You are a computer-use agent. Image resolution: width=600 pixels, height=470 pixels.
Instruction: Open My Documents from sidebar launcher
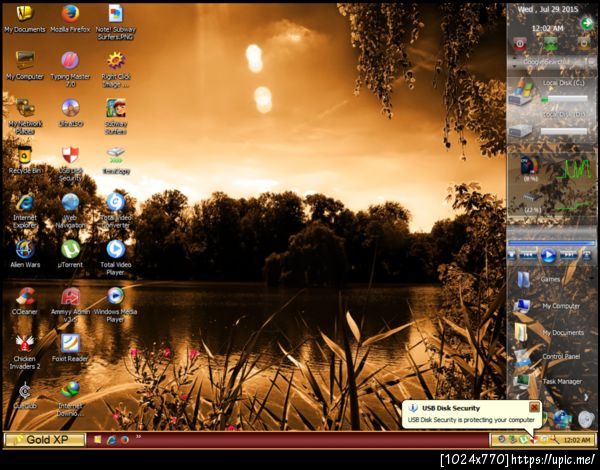(548, 333)
